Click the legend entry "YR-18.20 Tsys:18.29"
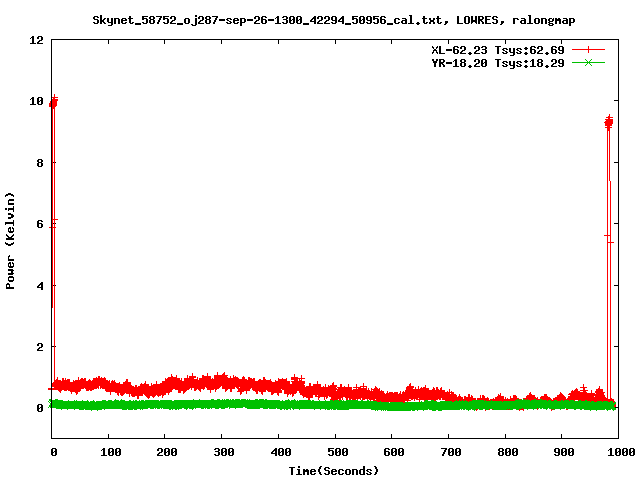 tap(498, 63)
